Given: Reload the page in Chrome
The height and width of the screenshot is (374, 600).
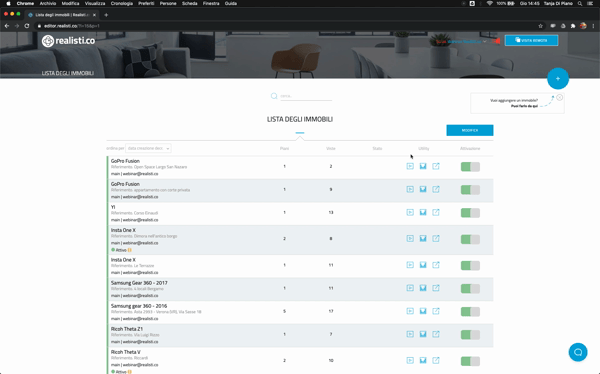Looking at the screenshot, I should click(27, 26).
